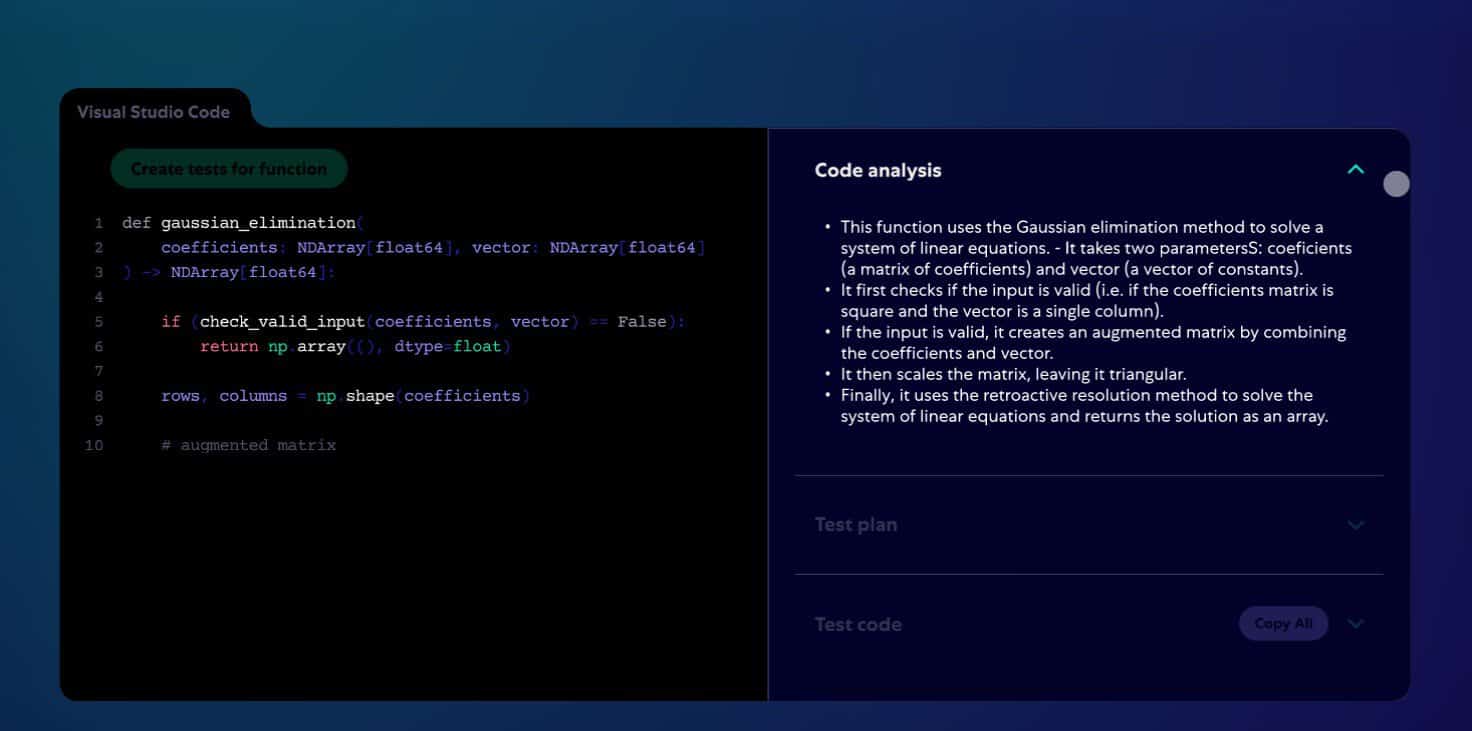The height and width of the screenshot is (731, 1472).
Task: Click line number 5 in gutter
Action: 99,322
